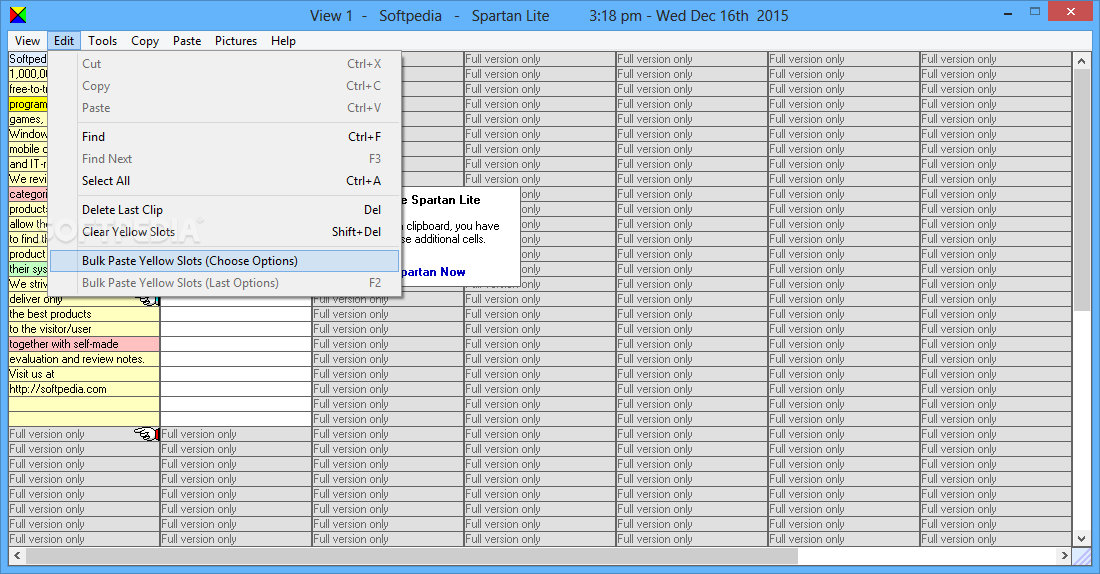
Task: Choose Select All from Edit menu
Action: [224, 181]
